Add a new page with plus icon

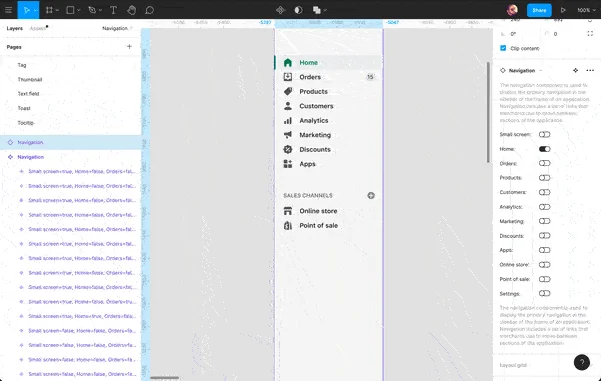tap(129, 46)
